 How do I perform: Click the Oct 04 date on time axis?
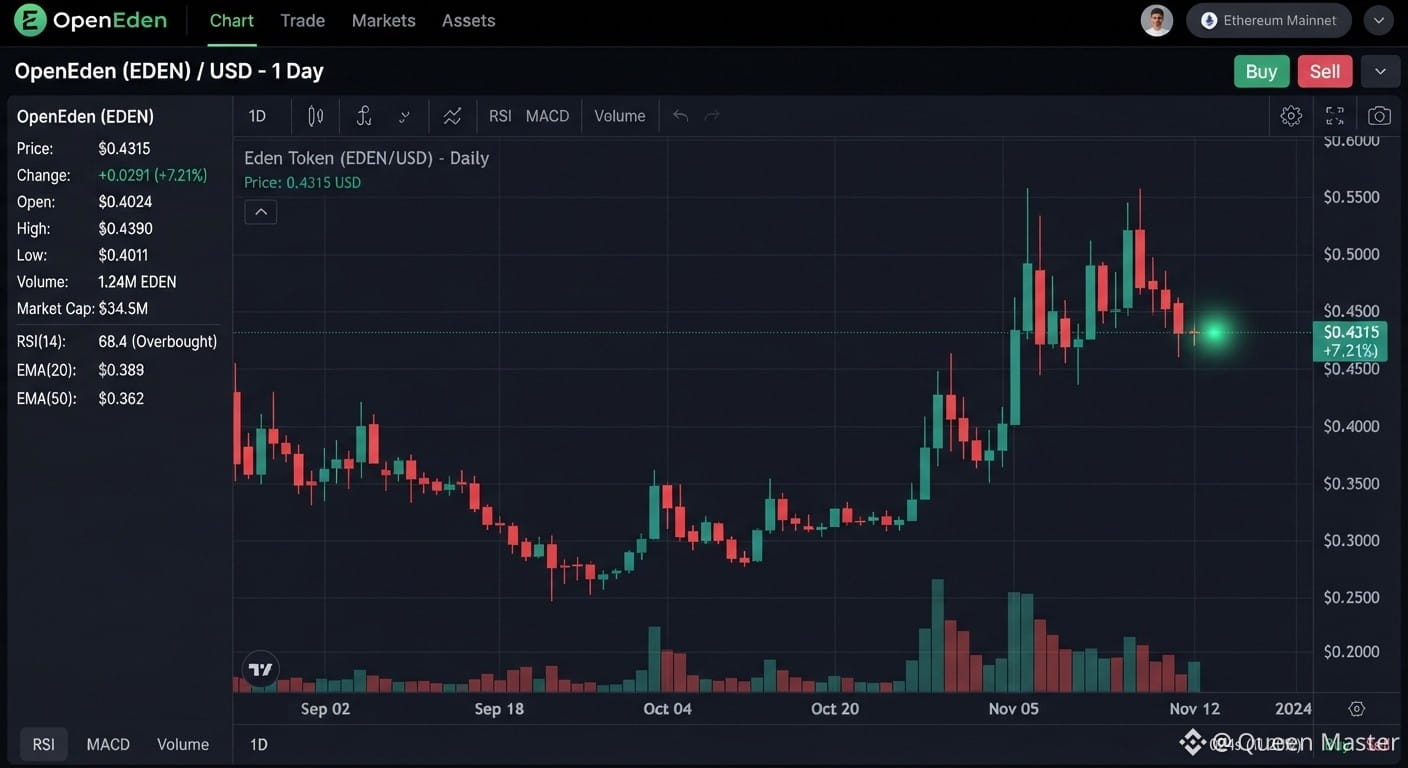tap(667, 709)
